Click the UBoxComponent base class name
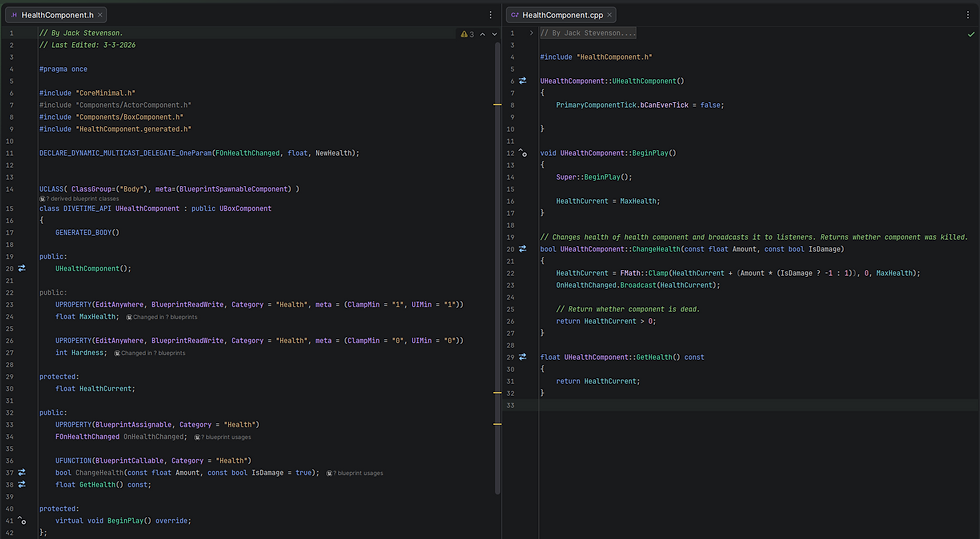980x539 pixels. pos(245,208)
